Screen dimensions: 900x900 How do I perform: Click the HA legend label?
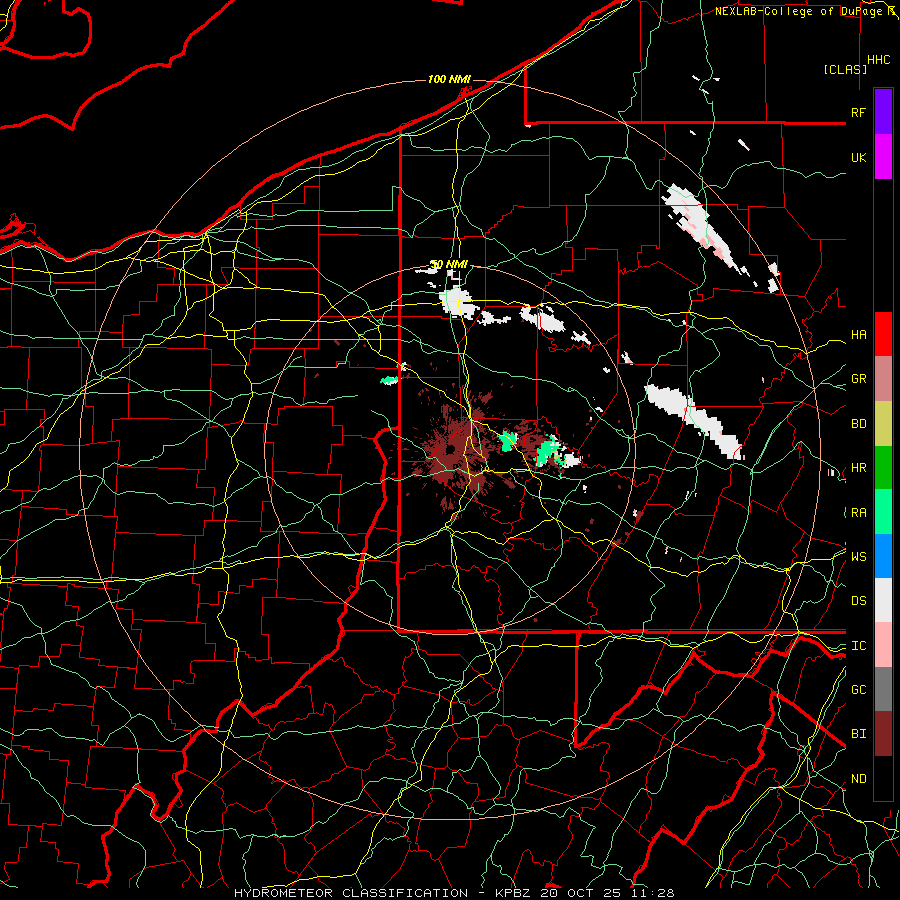[858, 334]
